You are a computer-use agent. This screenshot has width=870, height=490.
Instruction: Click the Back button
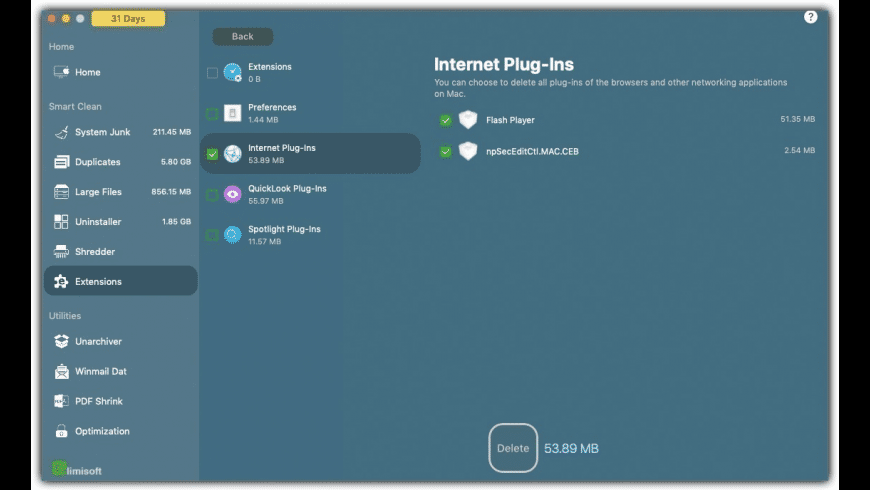242,37
